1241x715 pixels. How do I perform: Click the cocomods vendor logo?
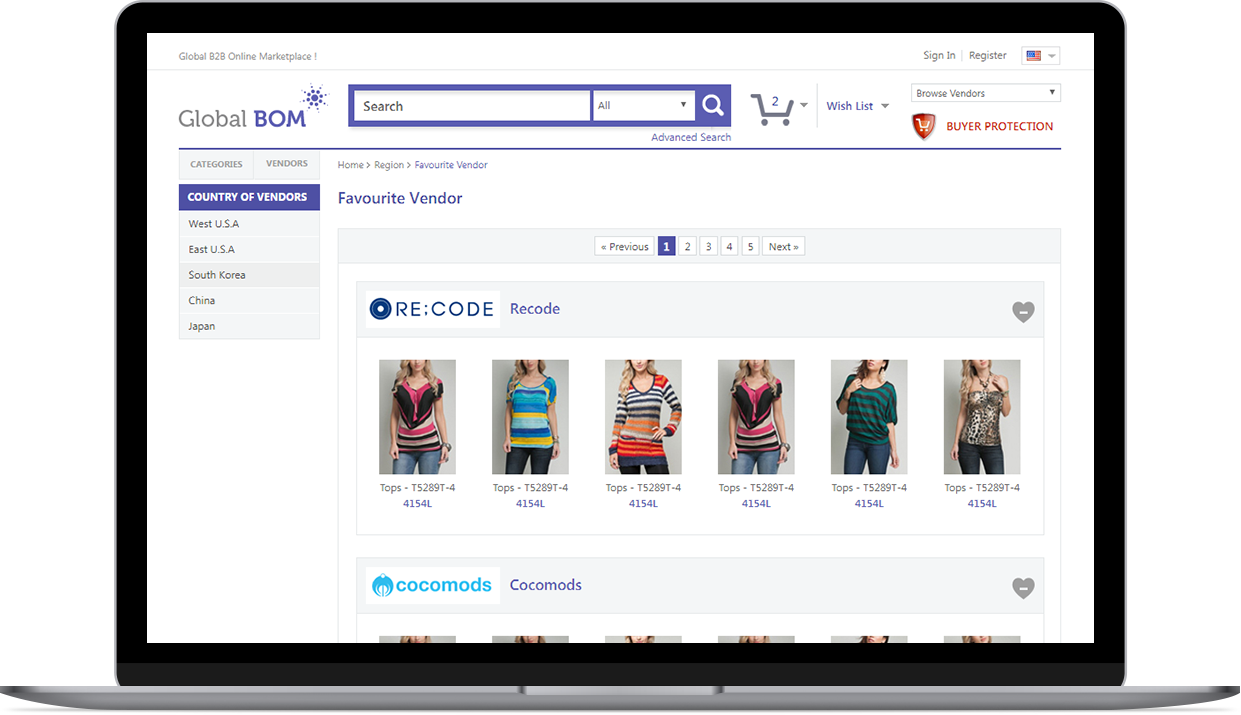pos(433,585)
